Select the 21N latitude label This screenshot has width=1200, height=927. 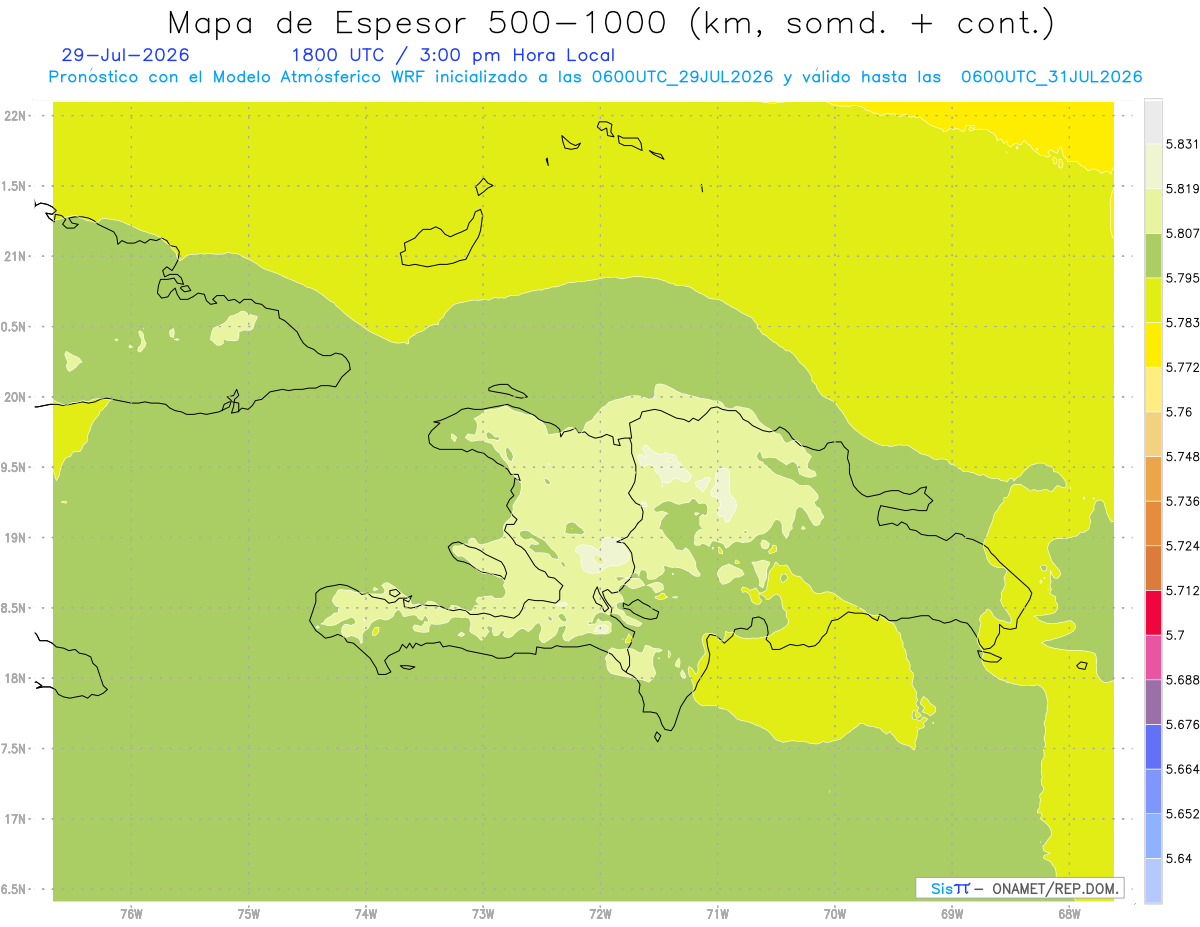pyautogui.click(x=15, y=257)
